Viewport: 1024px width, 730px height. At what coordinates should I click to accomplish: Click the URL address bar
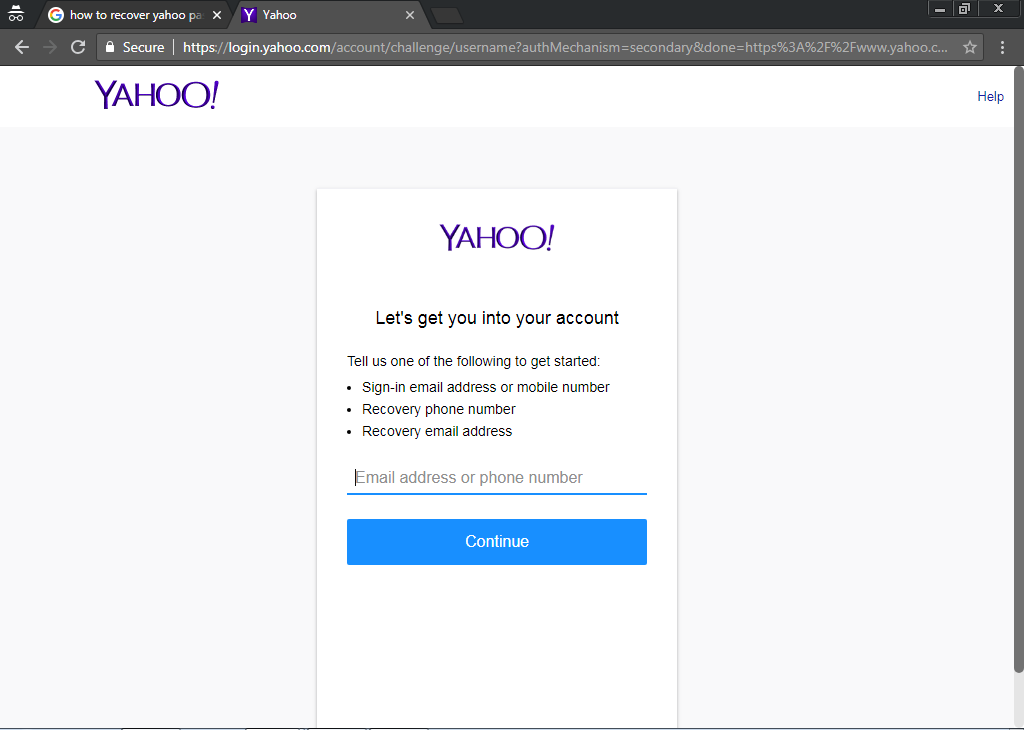pos(560,47)
